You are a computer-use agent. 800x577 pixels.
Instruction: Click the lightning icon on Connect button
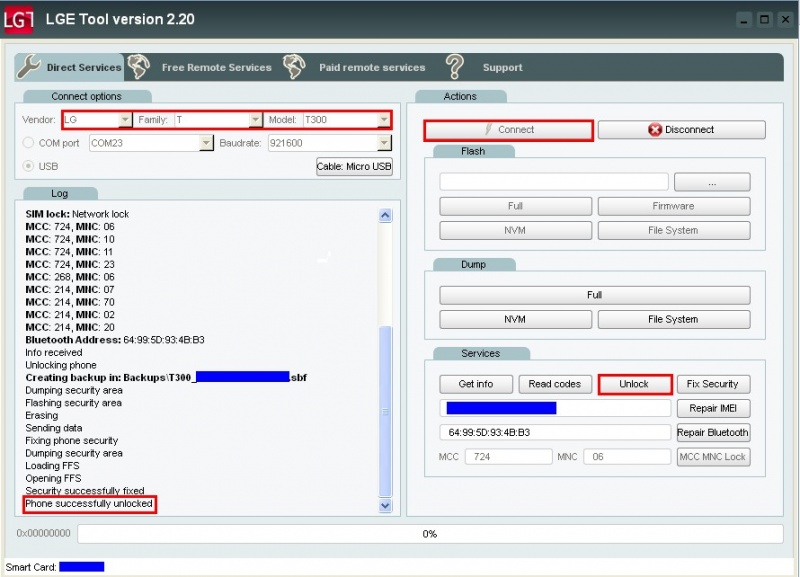488,129
